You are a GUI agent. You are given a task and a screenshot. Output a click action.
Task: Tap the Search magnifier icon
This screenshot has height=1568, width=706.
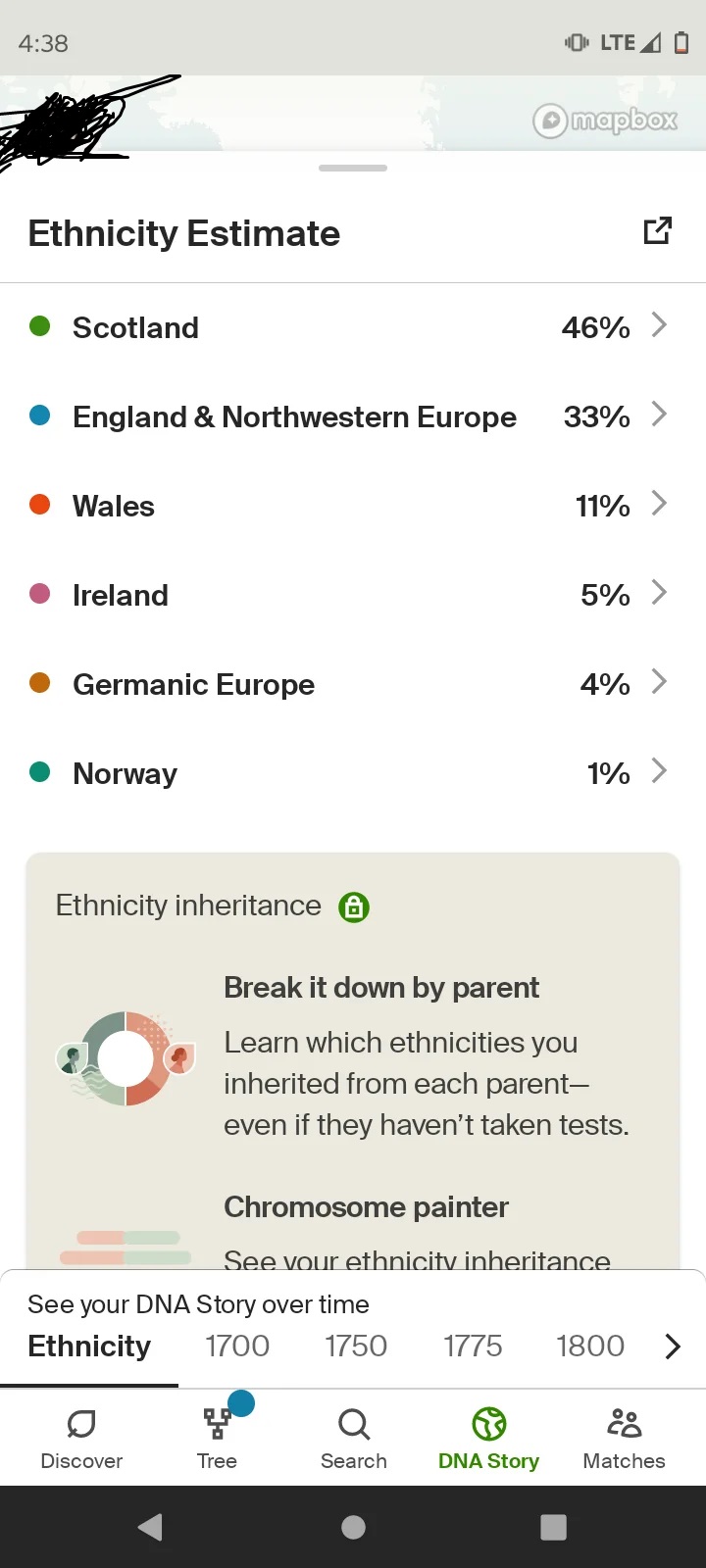coord(353,1423)
